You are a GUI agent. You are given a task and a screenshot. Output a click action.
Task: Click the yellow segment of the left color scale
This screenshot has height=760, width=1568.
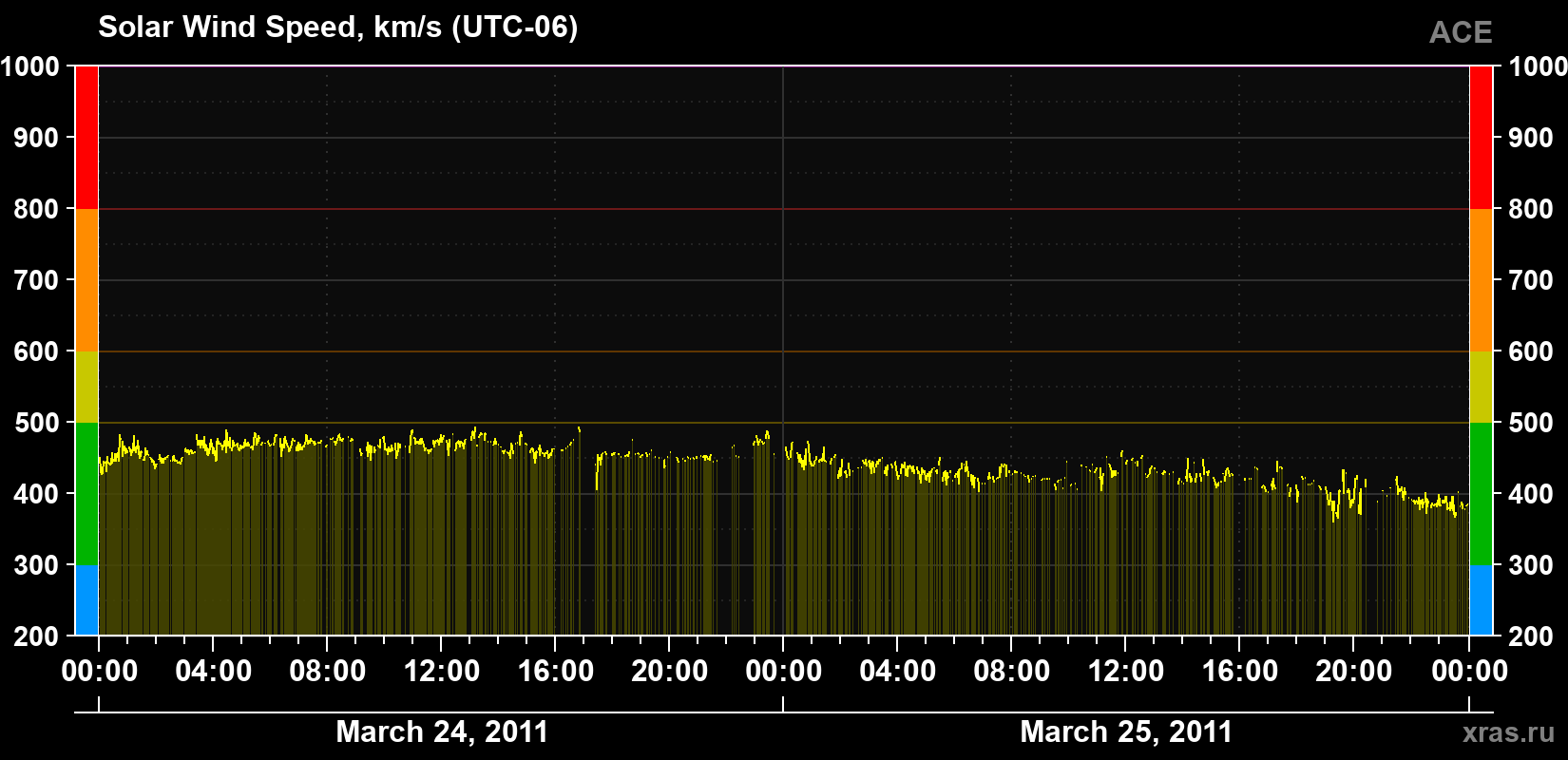coord(86,387)
